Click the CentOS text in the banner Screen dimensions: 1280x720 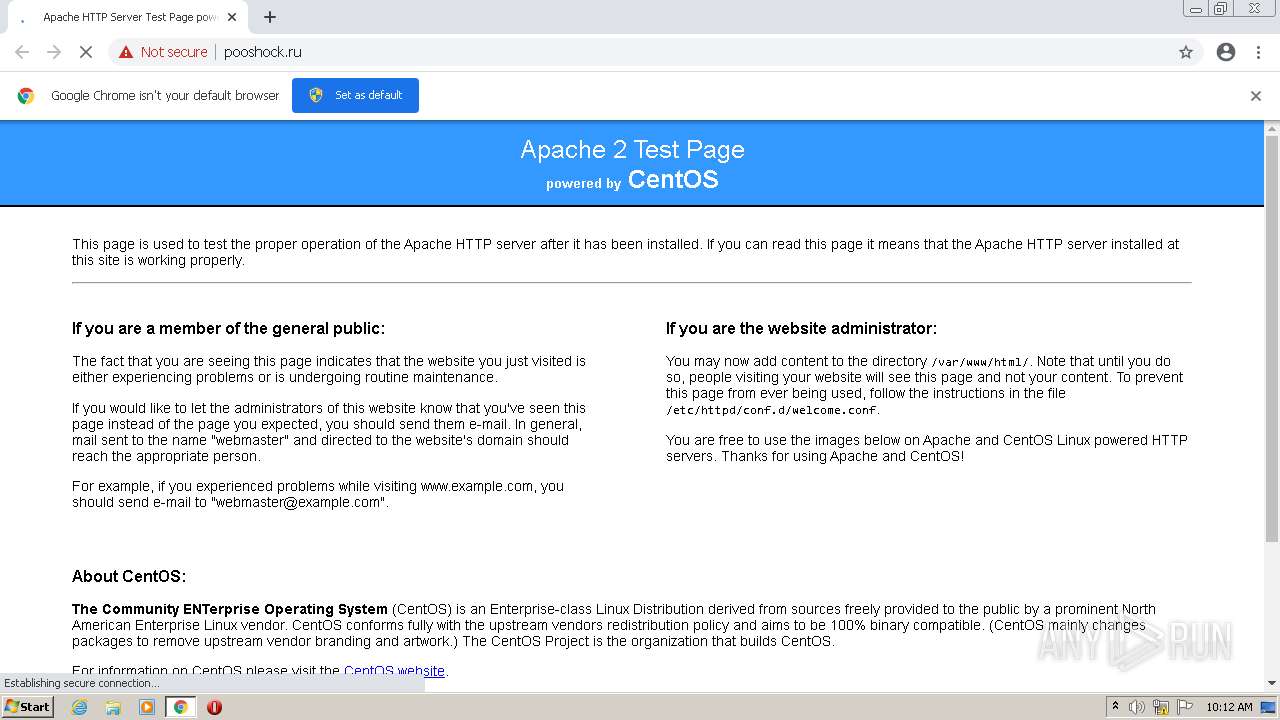click(672, 180)
